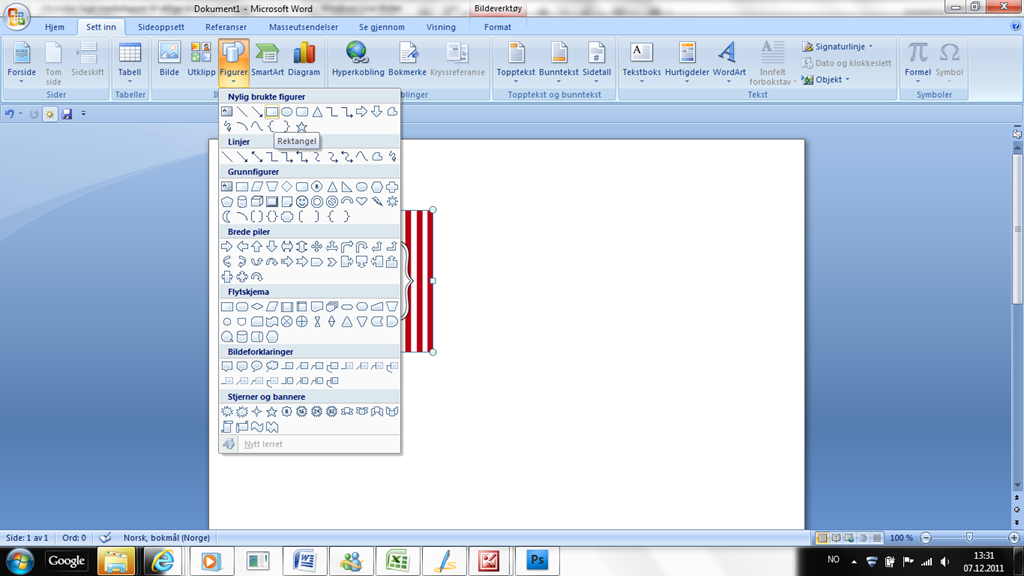Insert a Hyperkobling
Image resolution: width=1024 pixels, height=576 pixels.
coord(358,60)
